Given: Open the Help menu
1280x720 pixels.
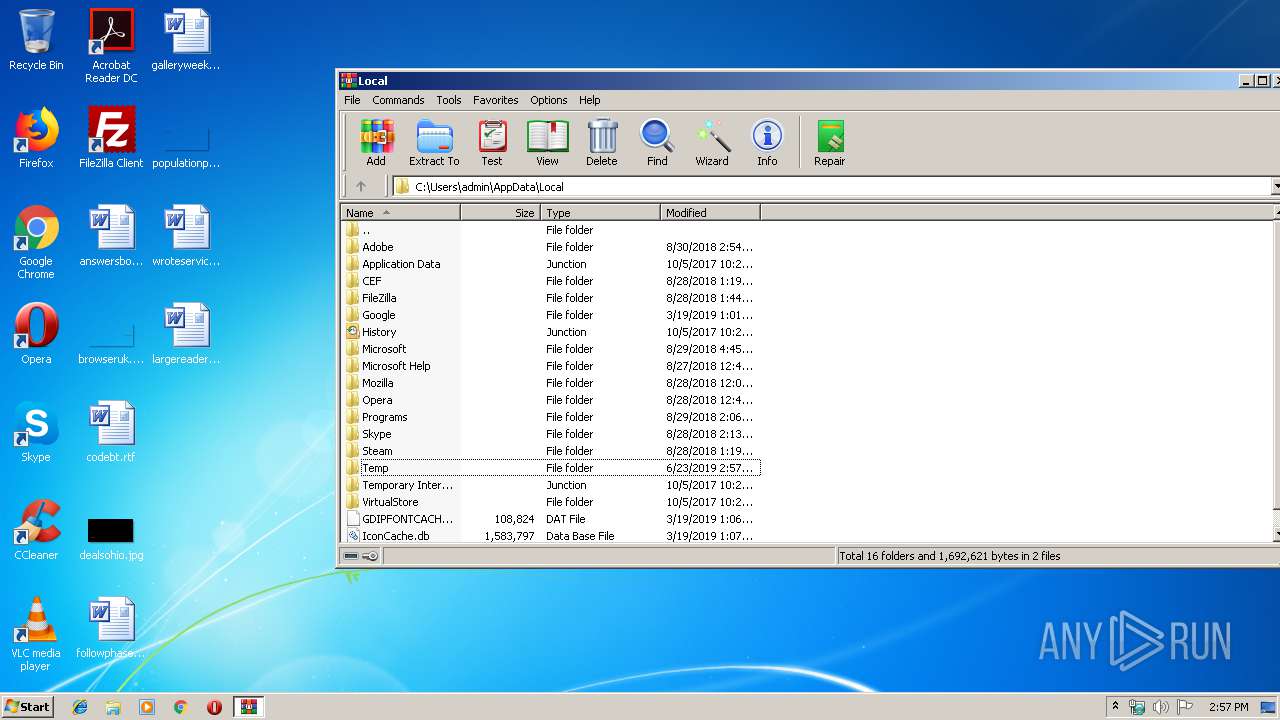Looking at the screenshot, I should point(590,100).
